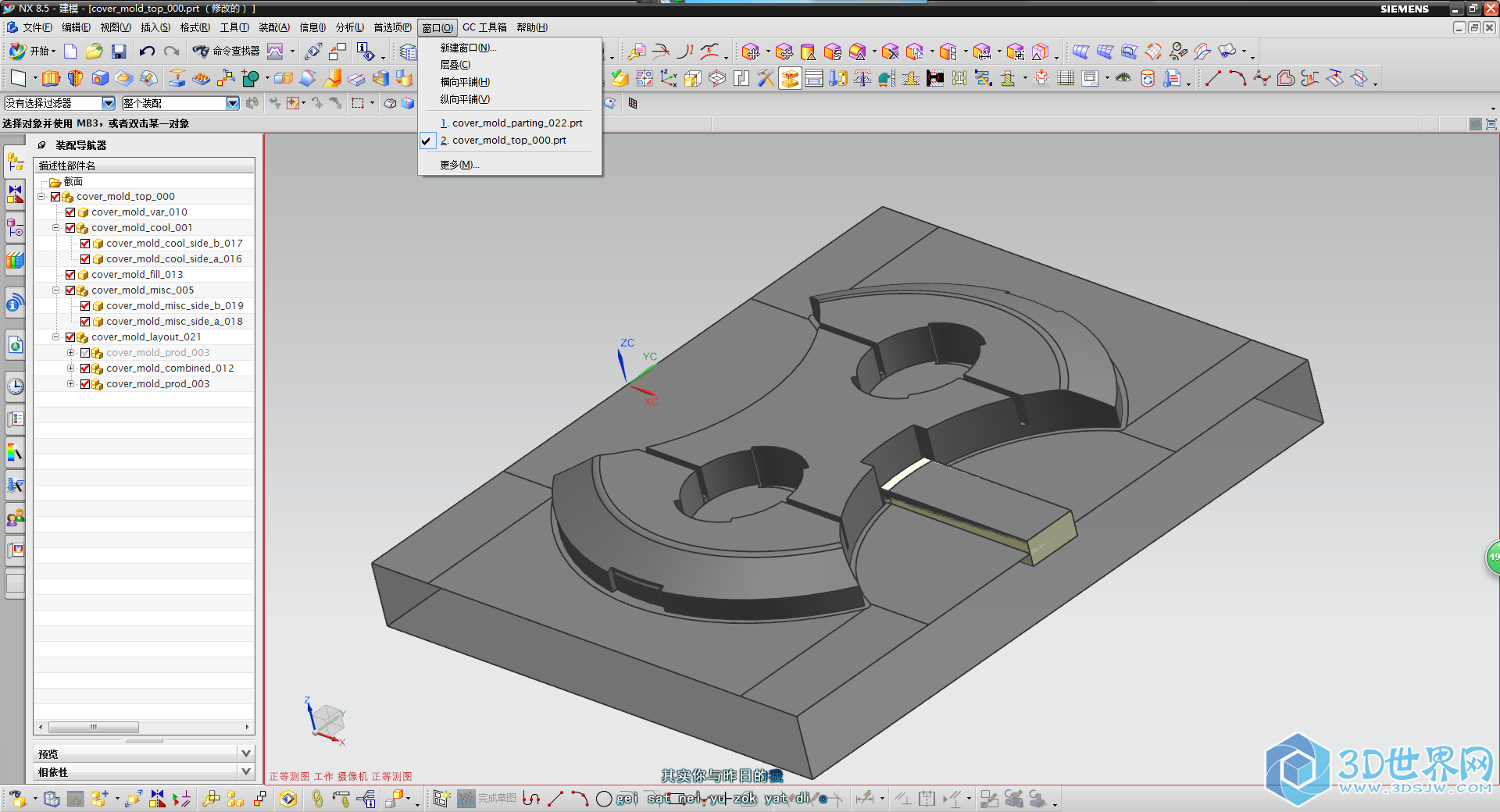Check the greyed cover_mold_prod_003 checkbox

[x=85, y=353]
